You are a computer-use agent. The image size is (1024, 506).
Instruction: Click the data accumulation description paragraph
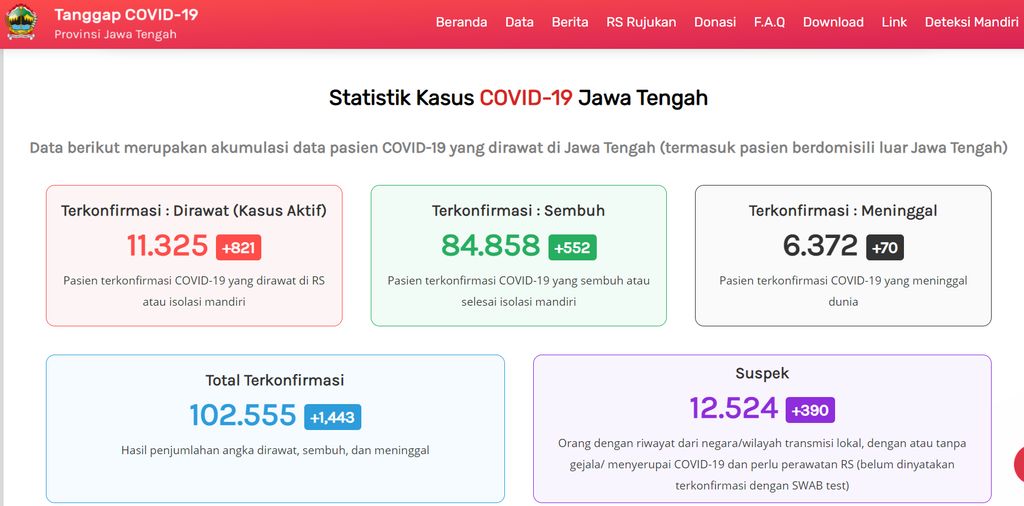click(519, 148)
